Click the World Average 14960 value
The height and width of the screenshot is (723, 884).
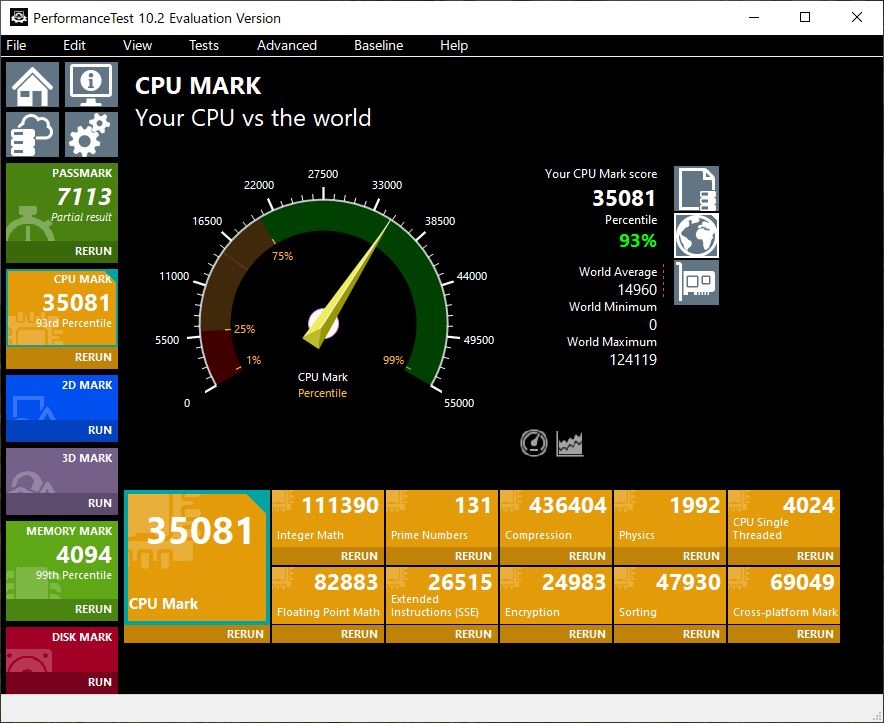coord(637,289)
